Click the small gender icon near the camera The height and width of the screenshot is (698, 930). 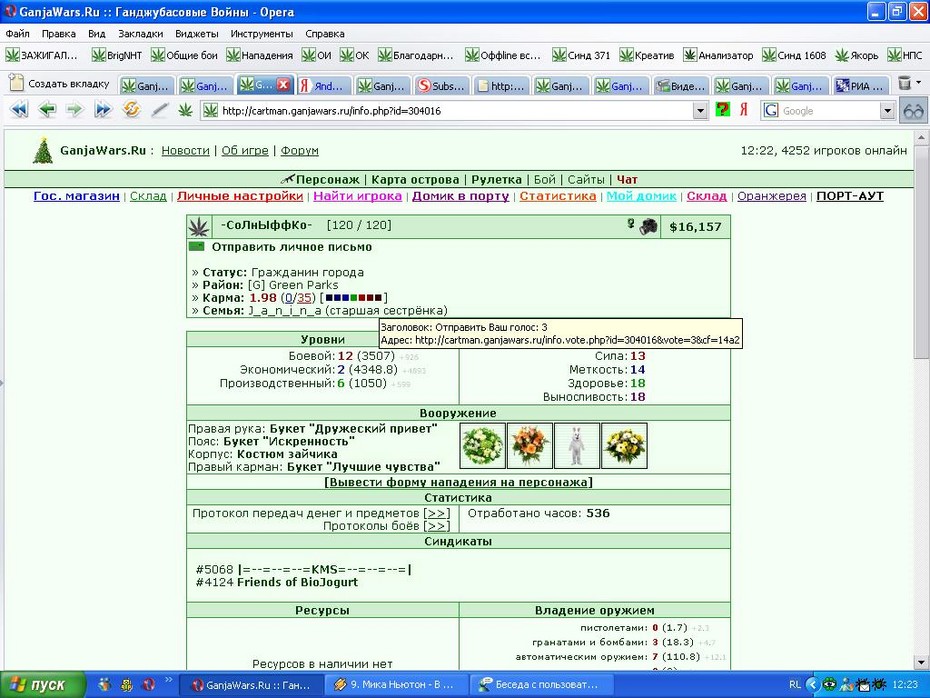(x=631, y=224)
